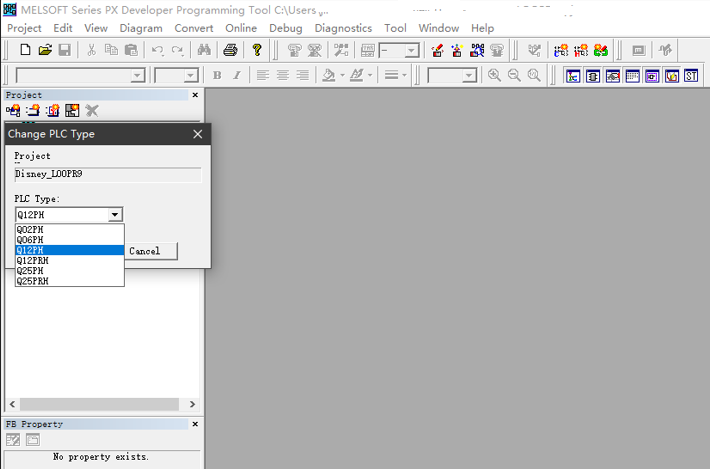Screen dimensions: 710x469
Task: Close the FB Property panel
Action: pyautogui.click(x=195, y=424)
